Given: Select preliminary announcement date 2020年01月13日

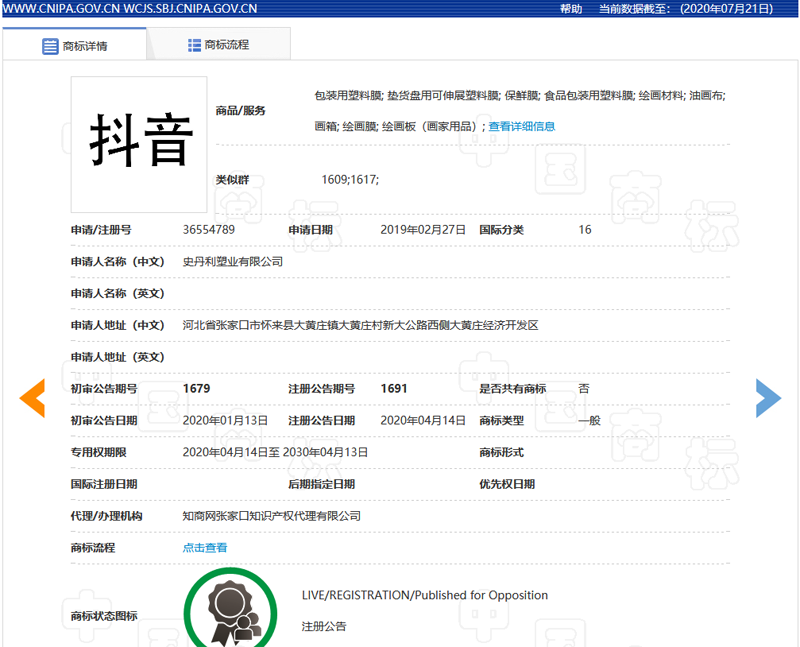Looking at the screenshot, I should tap(225, 420).
